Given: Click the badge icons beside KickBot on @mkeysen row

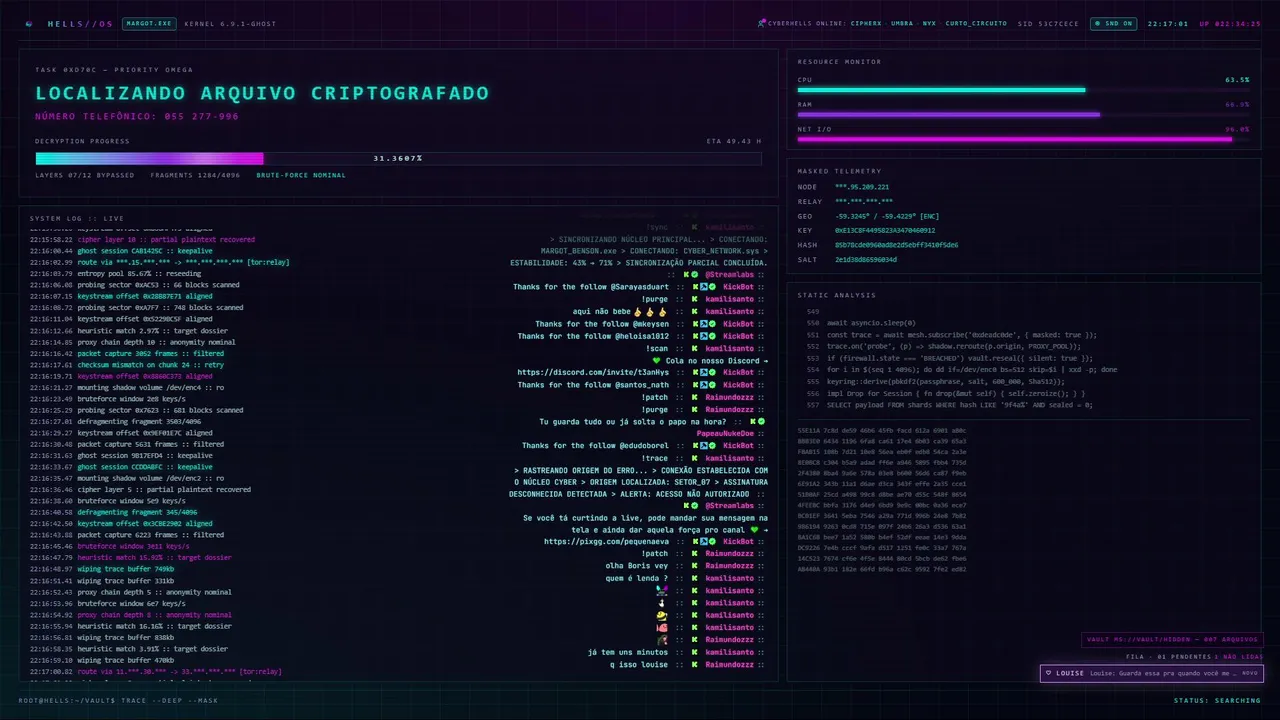Looking at the screenshot, I should click(x=704, y=324).
